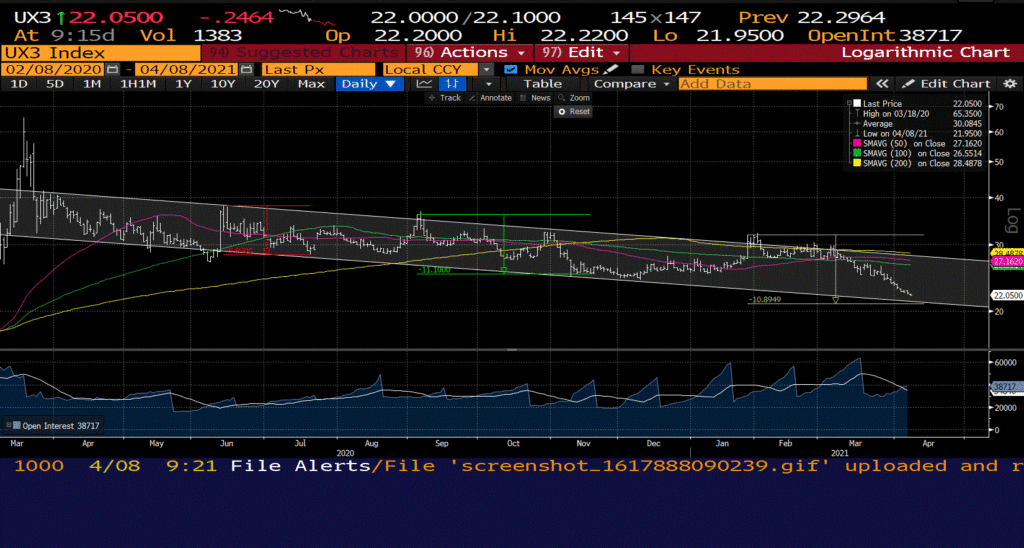
Task: Click the Open Interest legend icon
Action: [x=16, y=426]
